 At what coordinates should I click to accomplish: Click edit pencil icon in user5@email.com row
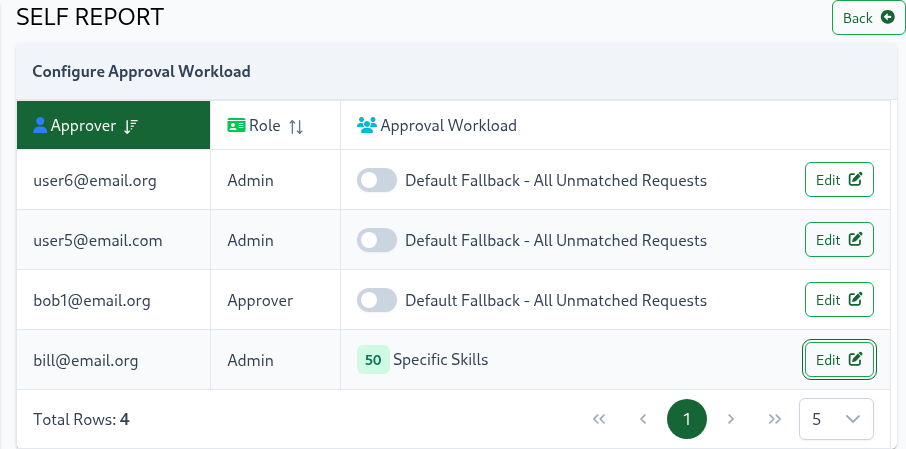[856, 239]
